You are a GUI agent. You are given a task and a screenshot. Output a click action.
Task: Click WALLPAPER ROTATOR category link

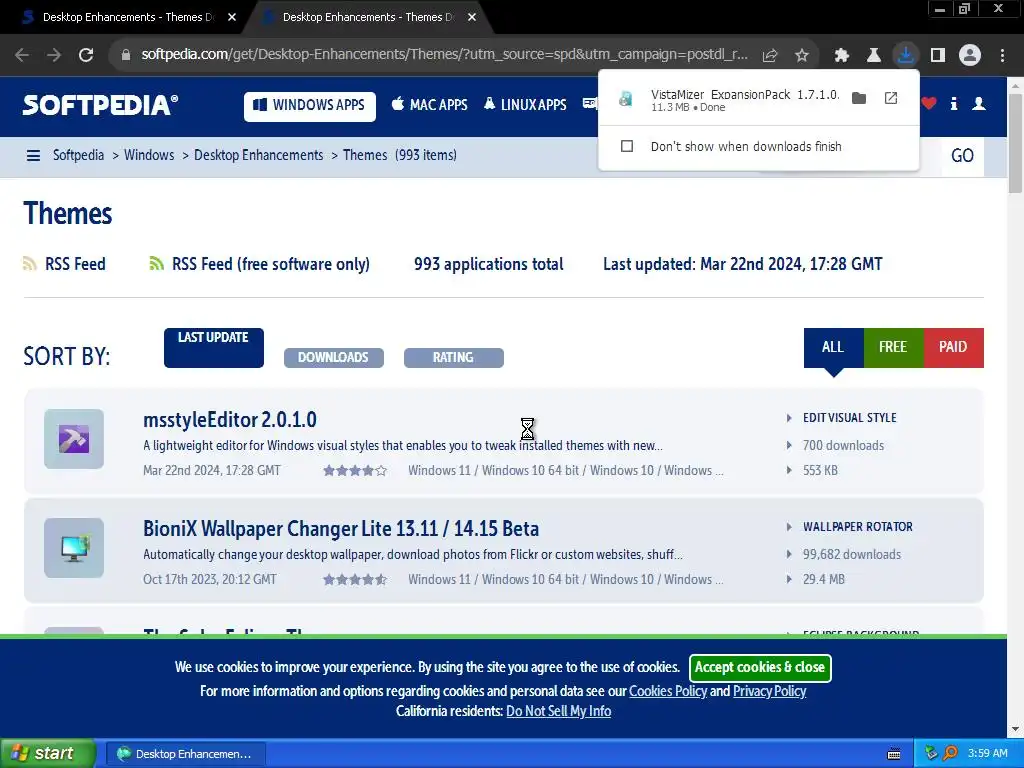click(858, 527)
